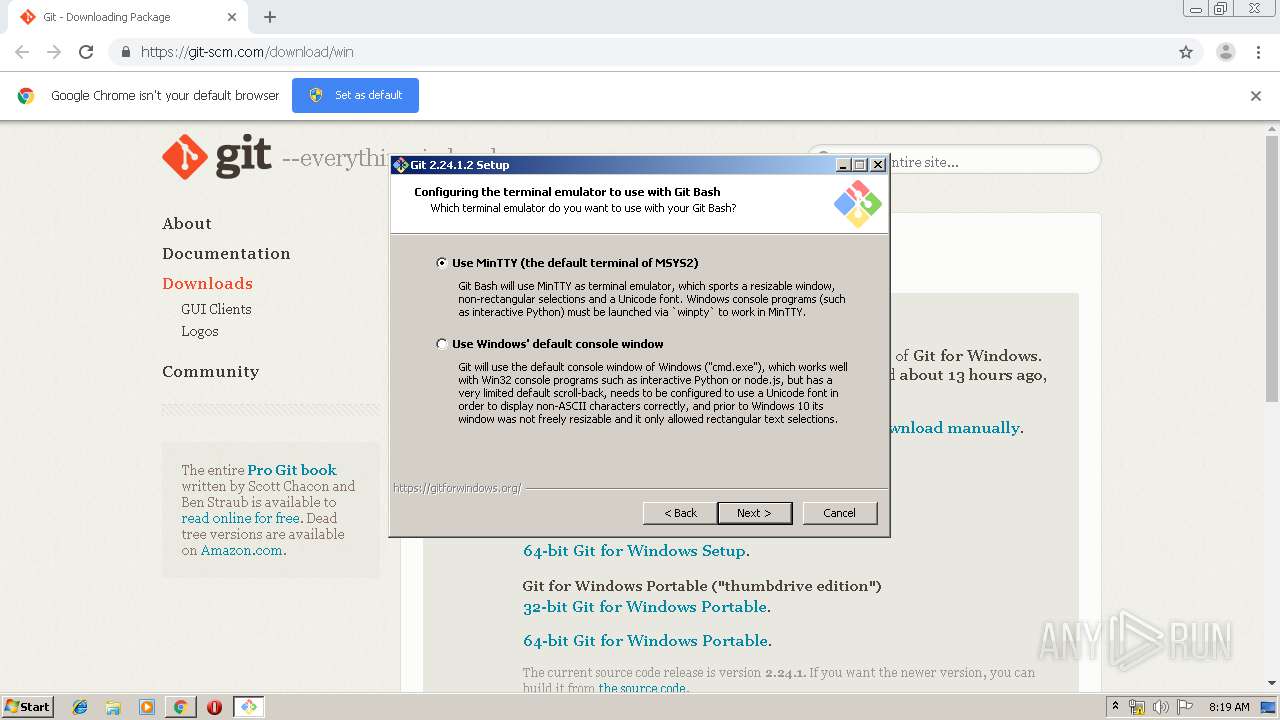Viewport: 1280px width, 720px height.
Task: Click the source code link
Action: [642, 688]
